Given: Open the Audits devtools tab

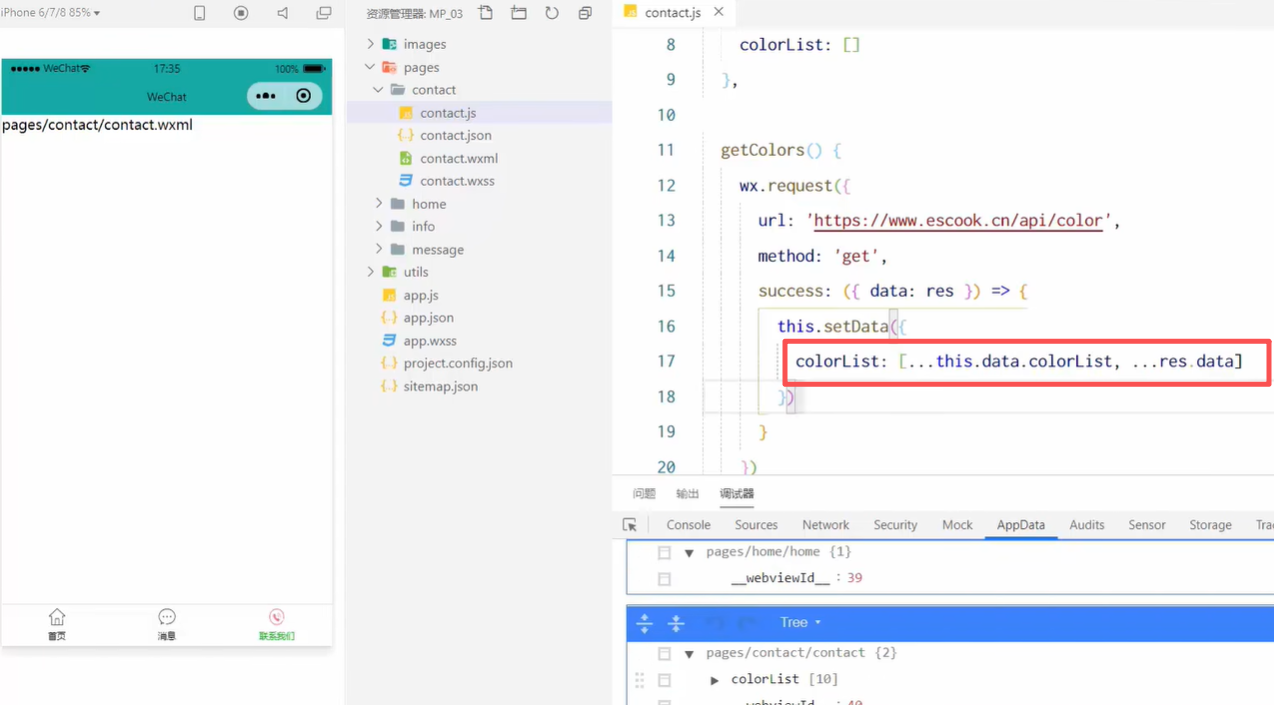Looking at the screenshot, I should pyautogui.click(x=1087, y=525).
